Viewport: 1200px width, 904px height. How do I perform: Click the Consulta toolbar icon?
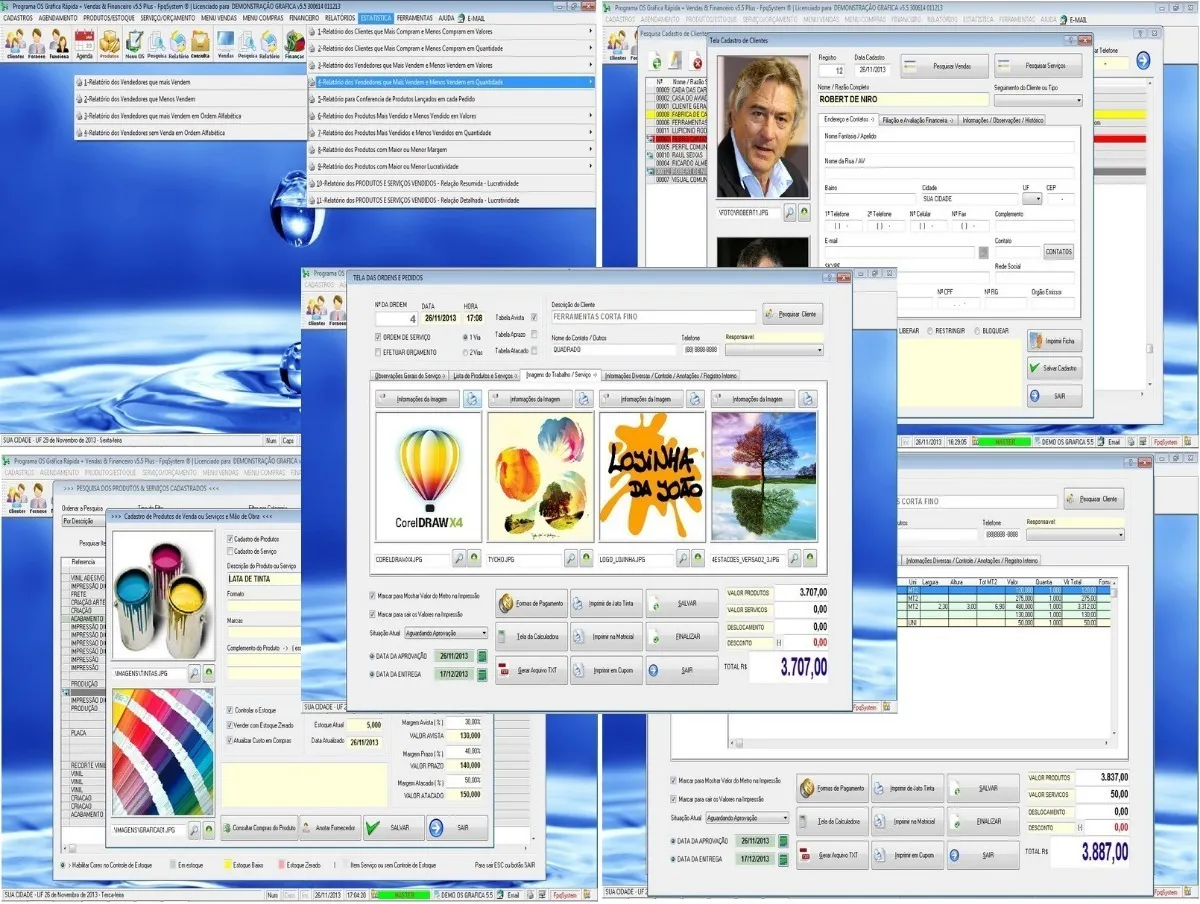(x=200, y=42)
